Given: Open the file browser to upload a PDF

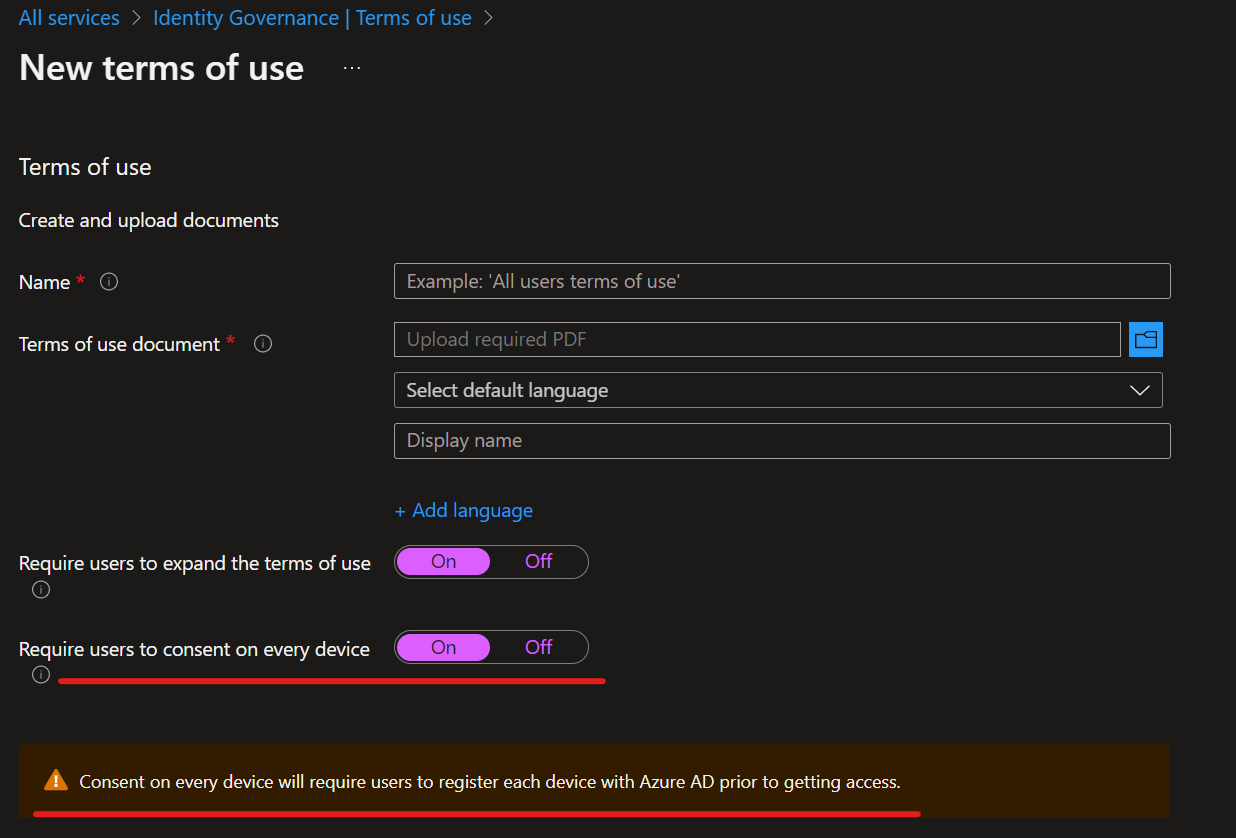Looking at the screenshot, I should (1146, 339).
